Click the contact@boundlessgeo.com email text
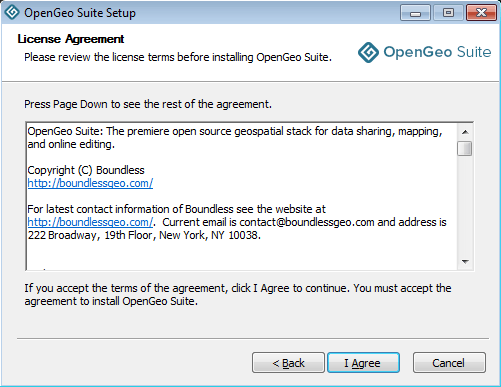501x387 pixels. (307, 222)
